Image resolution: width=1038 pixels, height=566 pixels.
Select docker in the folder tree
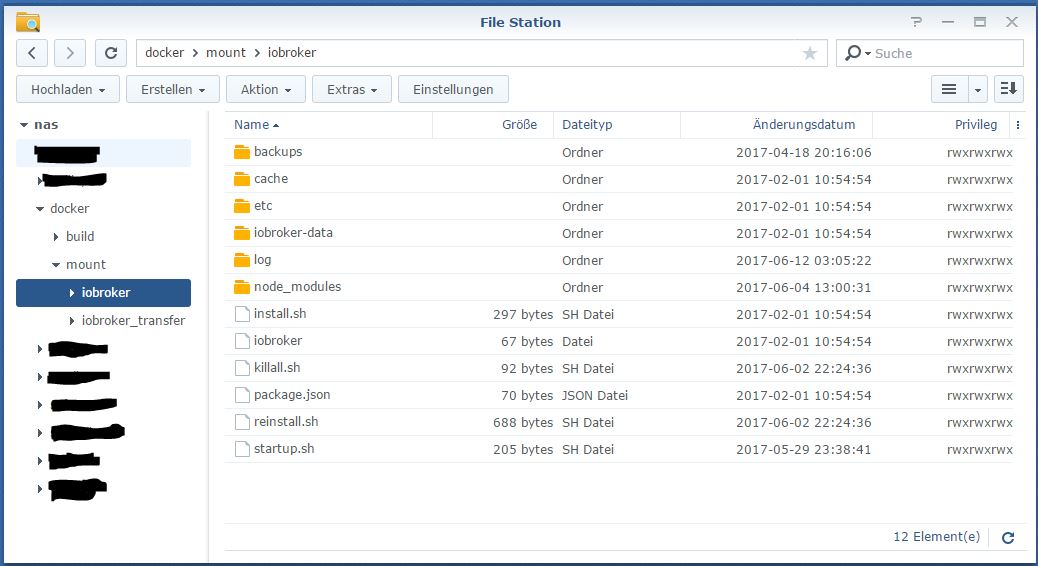pyautogui.click(x=70, y=209)
